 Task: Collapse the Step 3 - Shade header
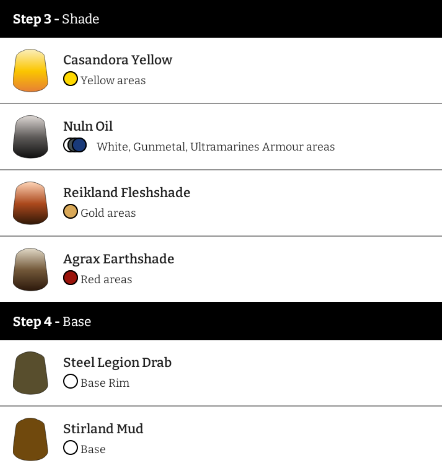pos(221,19)
